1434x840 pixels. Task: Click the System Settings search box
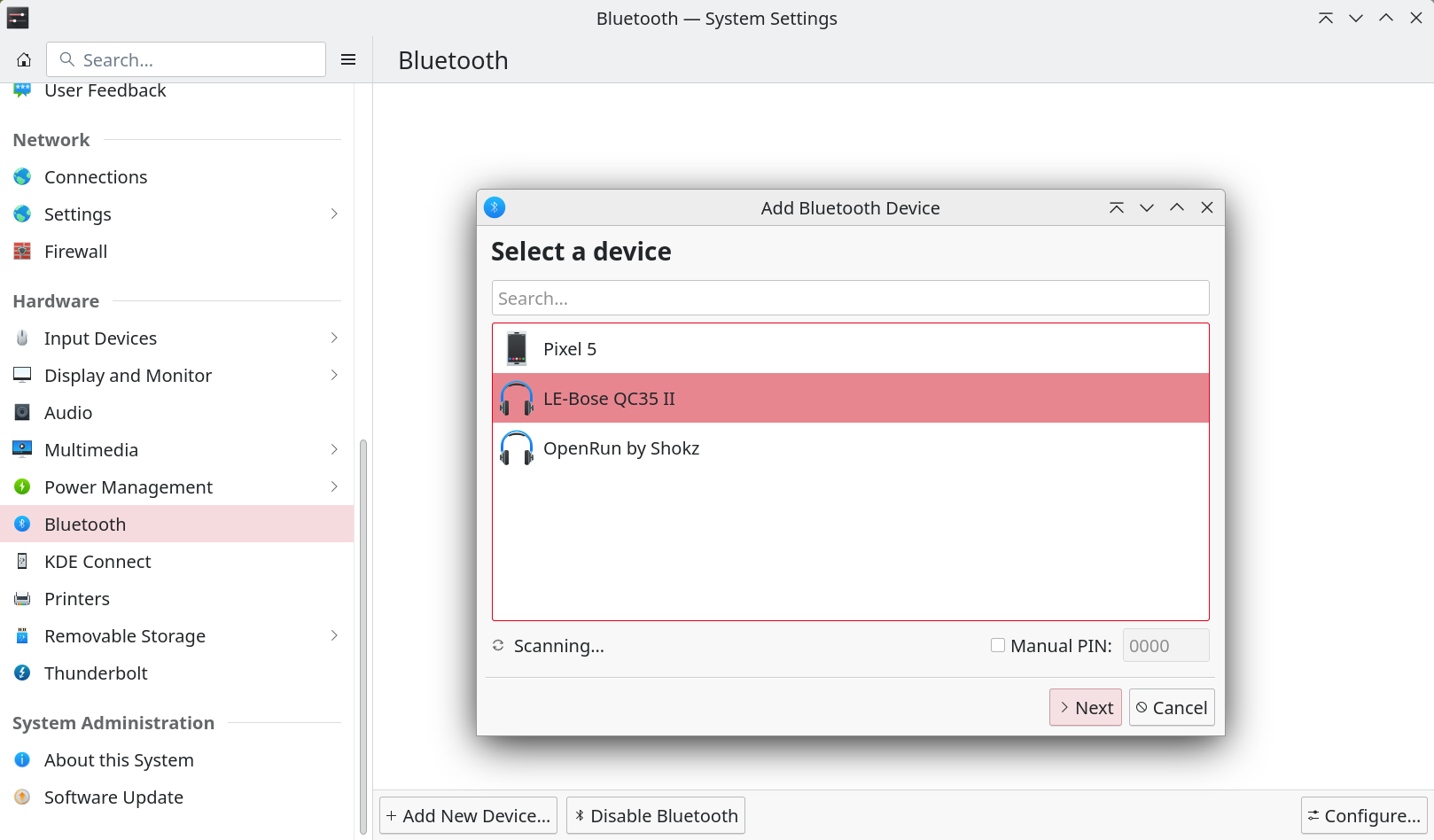tap(186, 59)
